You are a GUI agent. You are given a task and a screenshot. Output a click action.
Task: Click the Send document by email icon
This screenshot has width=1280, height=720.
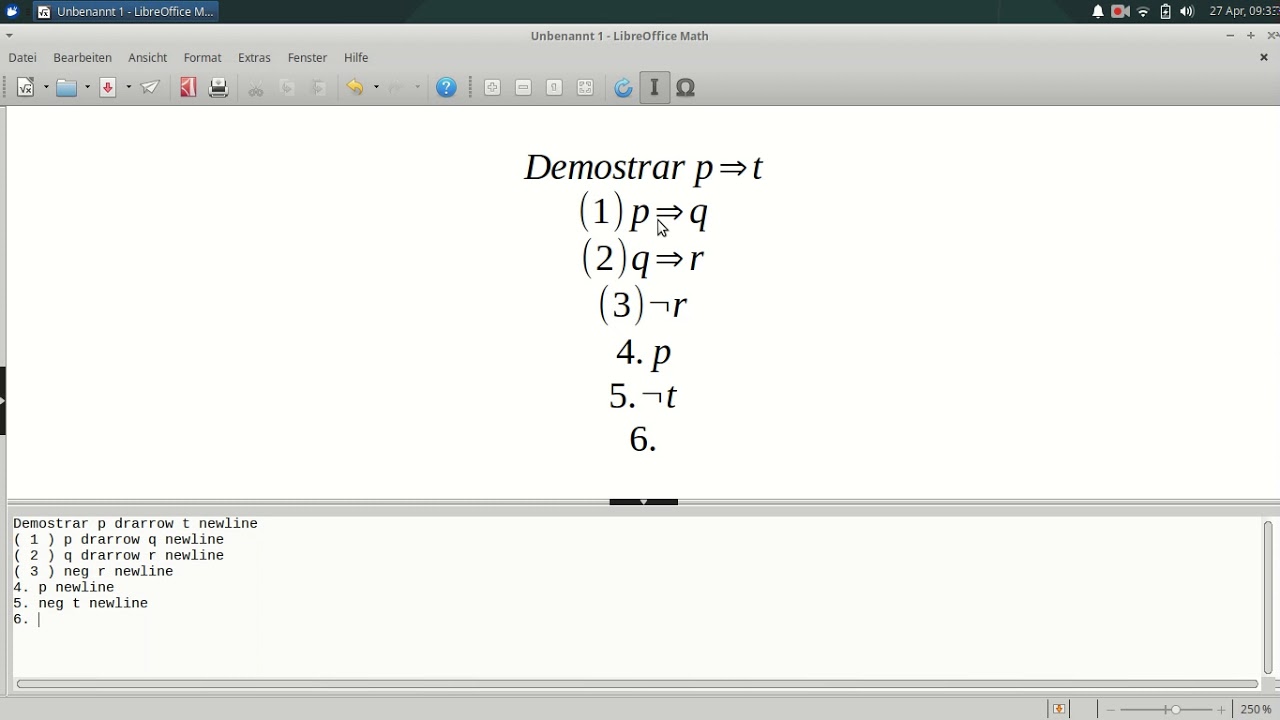click(x=151, y=88)
